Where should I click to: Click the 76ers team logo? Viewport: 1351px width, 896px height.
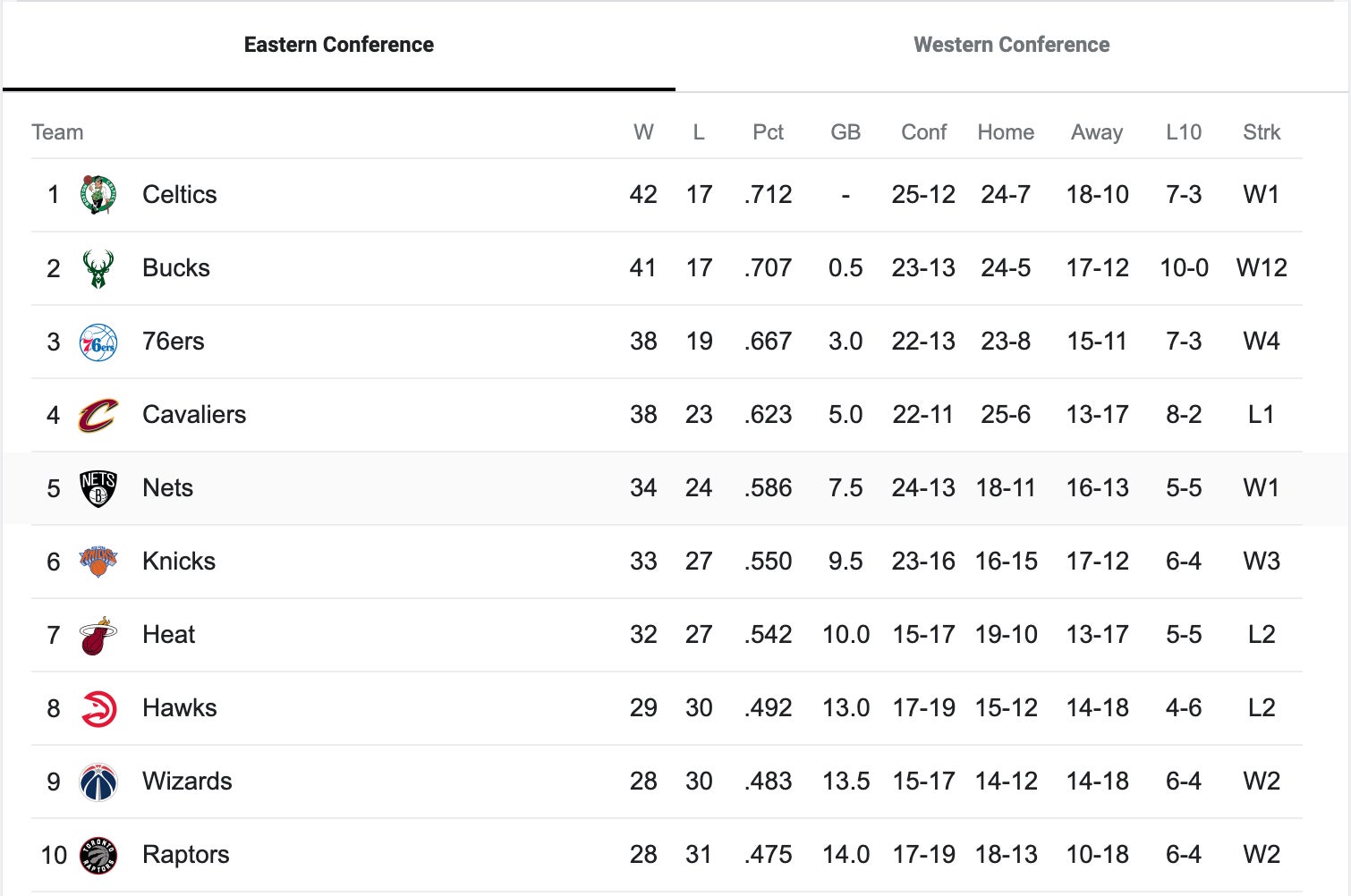tap(98, 342)
